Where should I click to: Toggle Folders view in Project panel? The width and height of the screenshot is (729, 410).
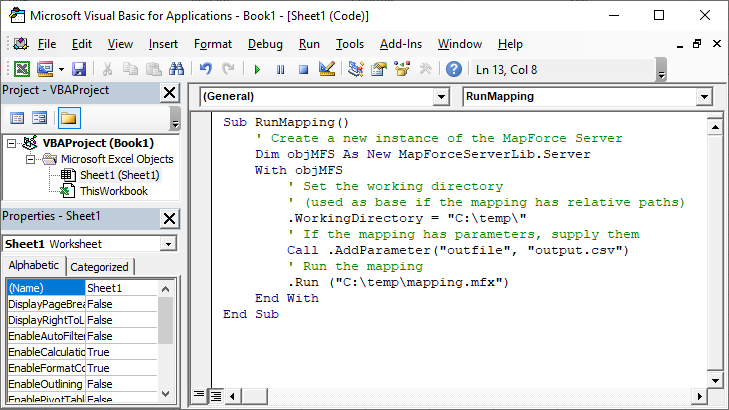coord(68,118)
